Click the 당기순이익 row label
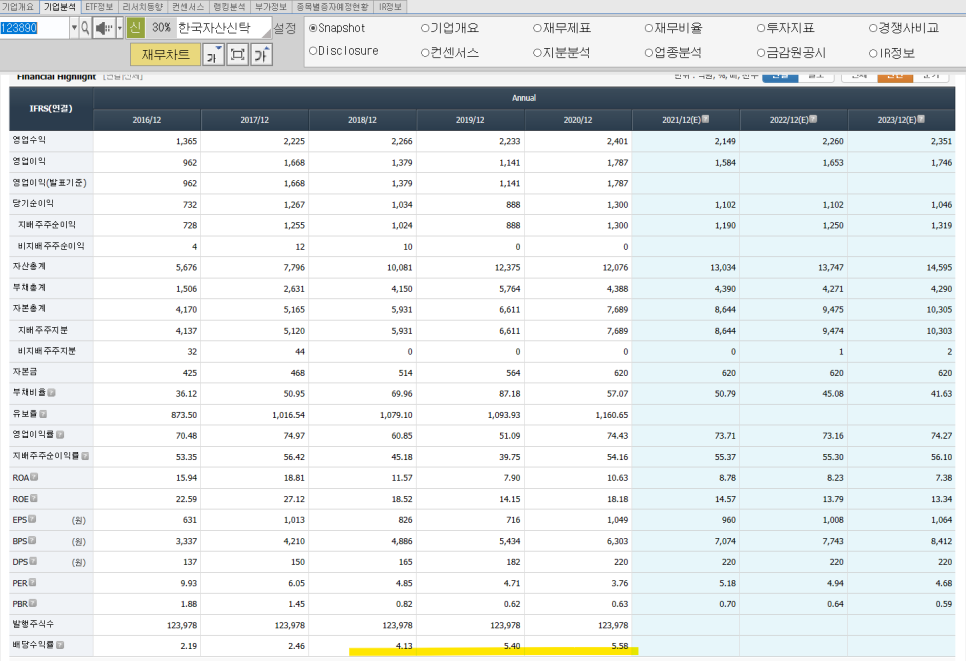Image resolution: width=966 pixels, height=661 pixels. coord(33,203)
